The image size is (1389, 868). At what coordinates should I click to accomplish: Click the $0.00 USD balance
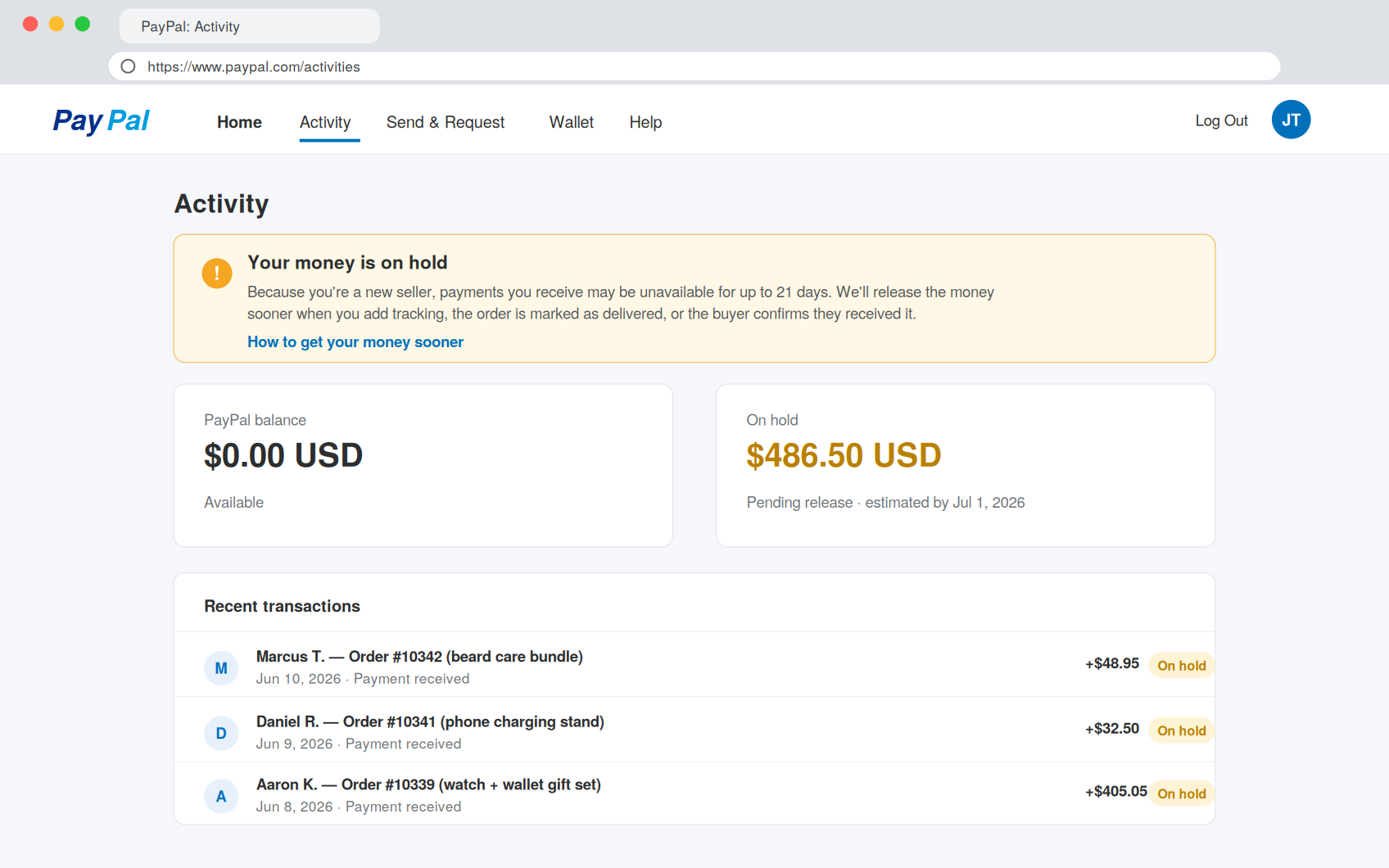click(283, 455)
